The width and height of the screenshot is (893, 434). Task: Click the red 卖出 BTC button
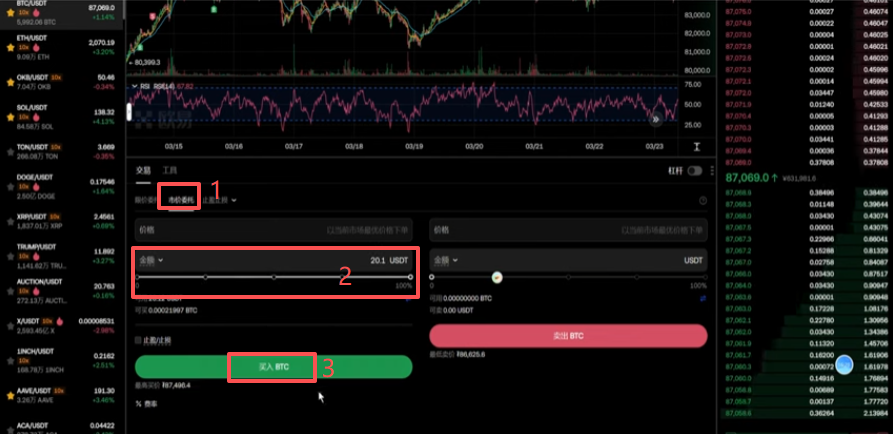click(568, 336)
